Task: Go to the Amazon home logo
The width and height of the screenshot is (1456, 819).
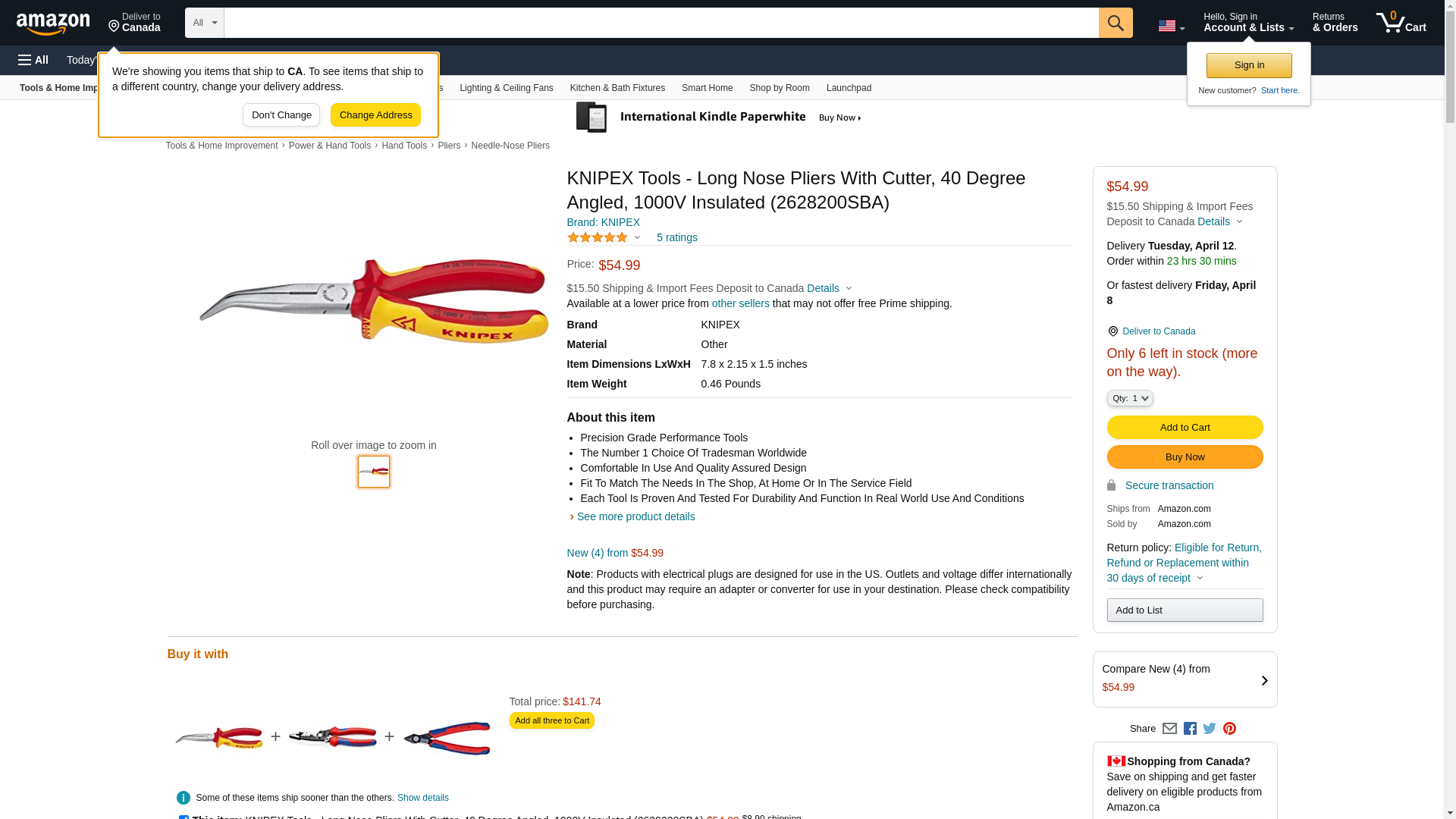Action: pyautogui.click(x=53, y=24)
